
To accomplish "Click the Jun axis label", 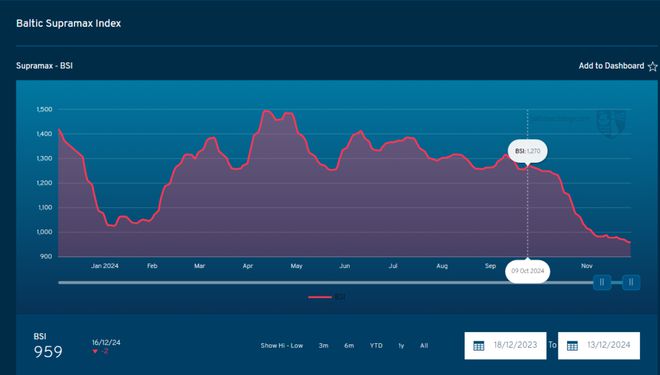I will tap(345, 266).
